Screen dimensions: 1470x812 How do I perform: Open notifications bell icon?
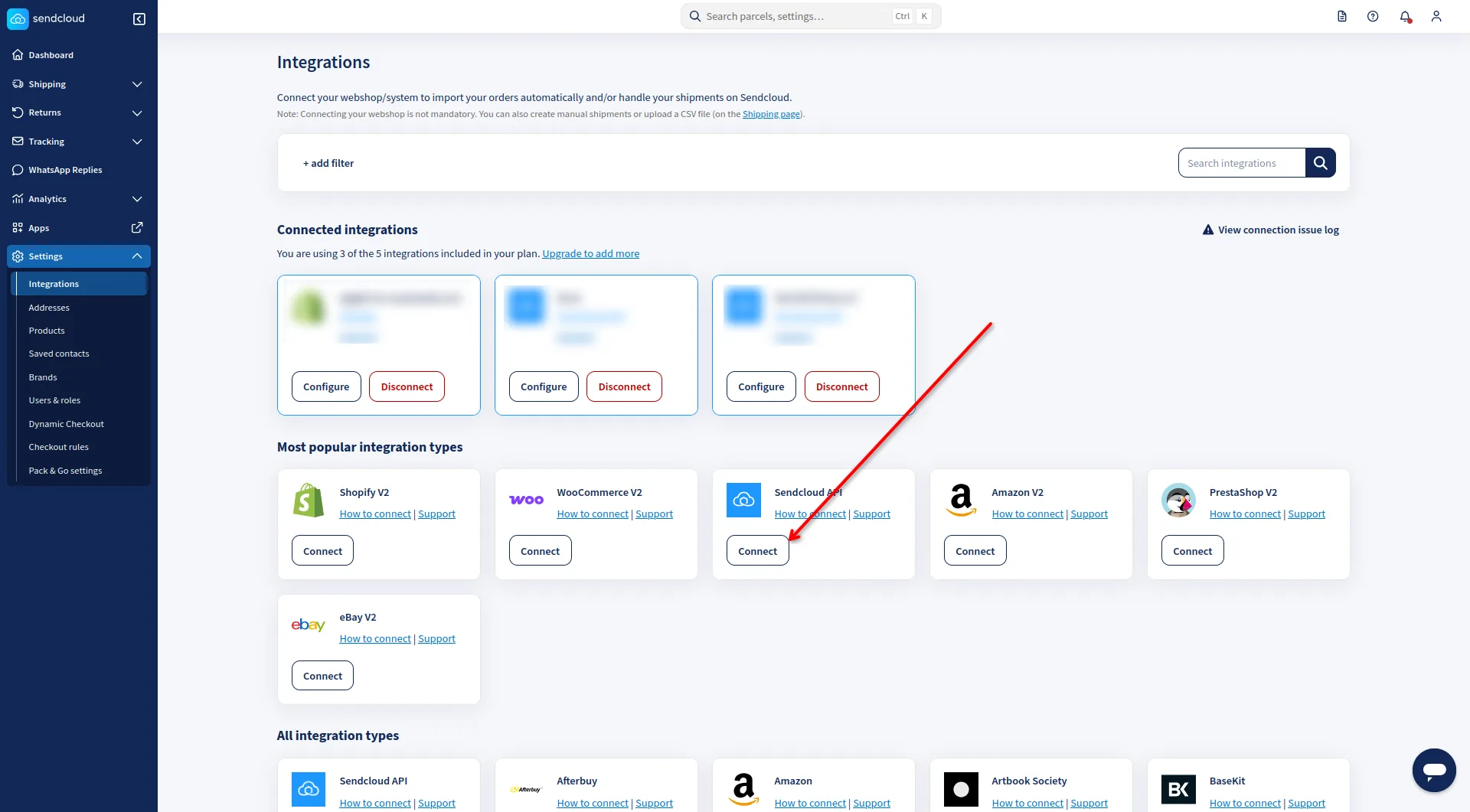1405,16
